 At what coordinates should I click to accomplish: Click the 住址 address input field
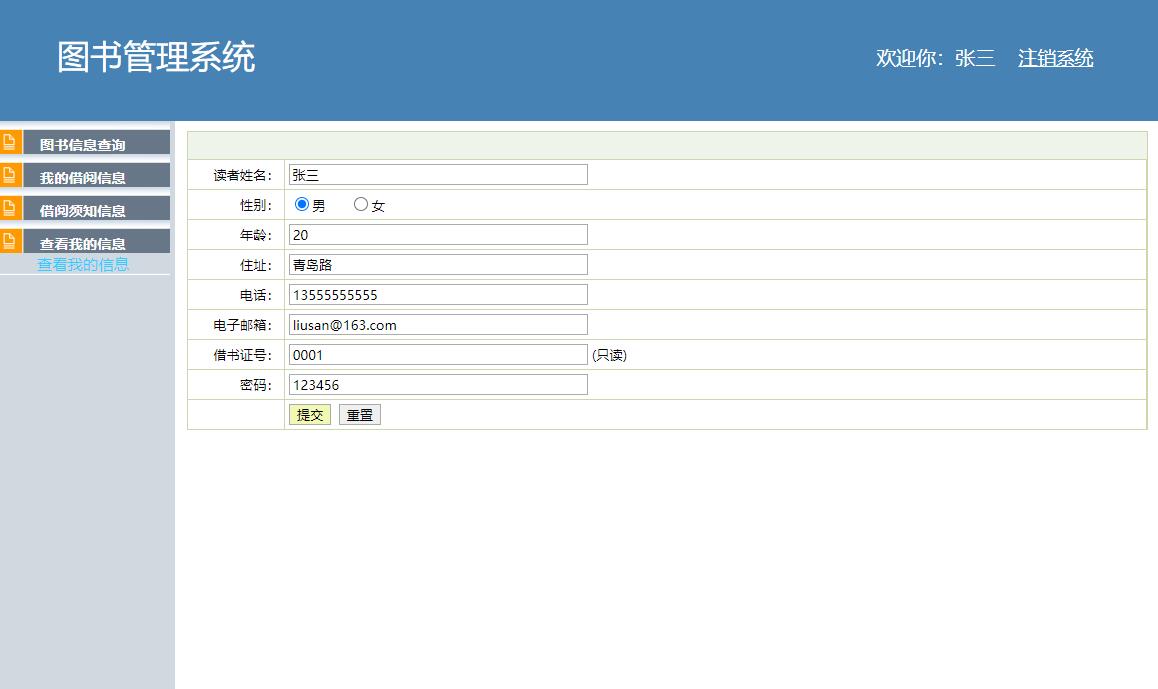coord(437,264)
